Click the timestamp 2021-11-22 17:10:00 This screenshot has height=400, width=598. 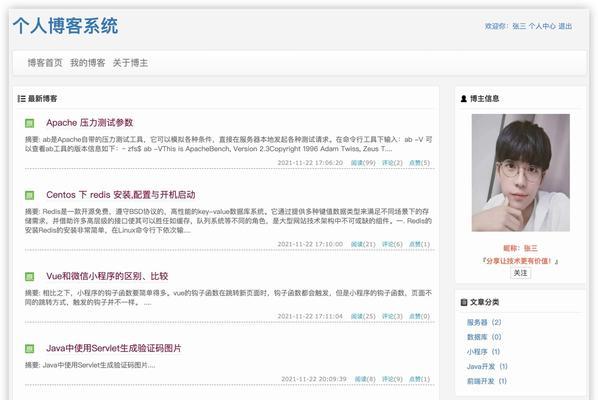click(x=310, y=244)
